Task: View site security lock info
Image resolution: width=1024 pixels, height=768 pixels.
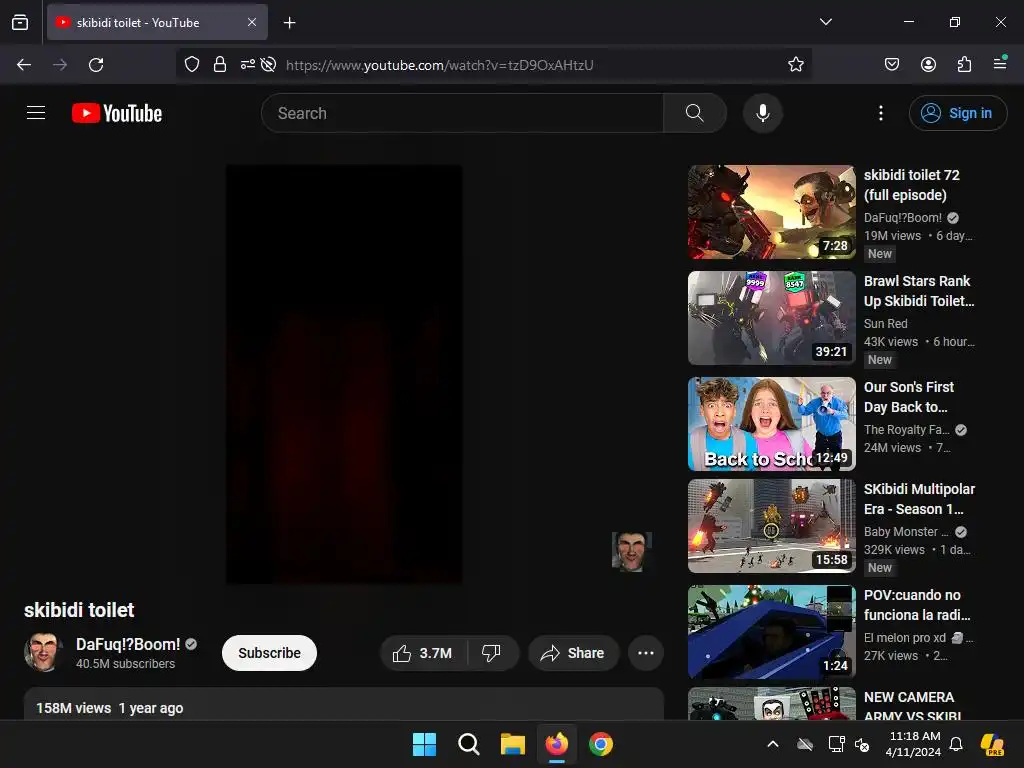Action: pyautogui.click(x=220, y=64)
